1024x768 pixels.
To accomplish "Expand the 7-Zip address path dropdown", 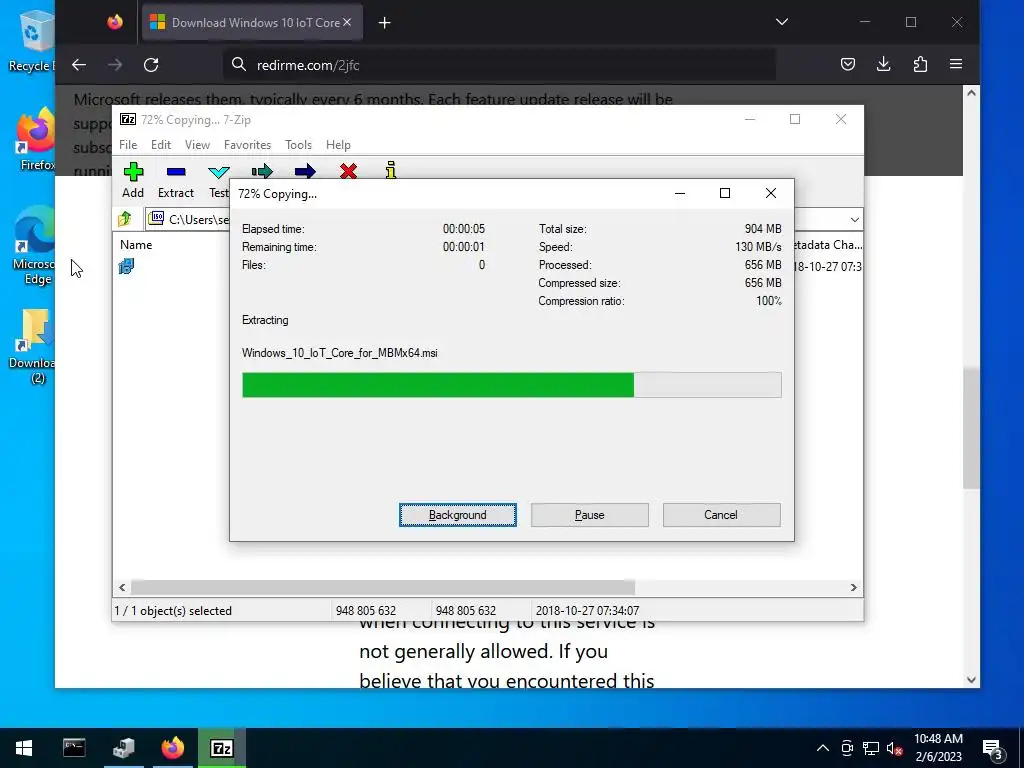I will 854,219.
